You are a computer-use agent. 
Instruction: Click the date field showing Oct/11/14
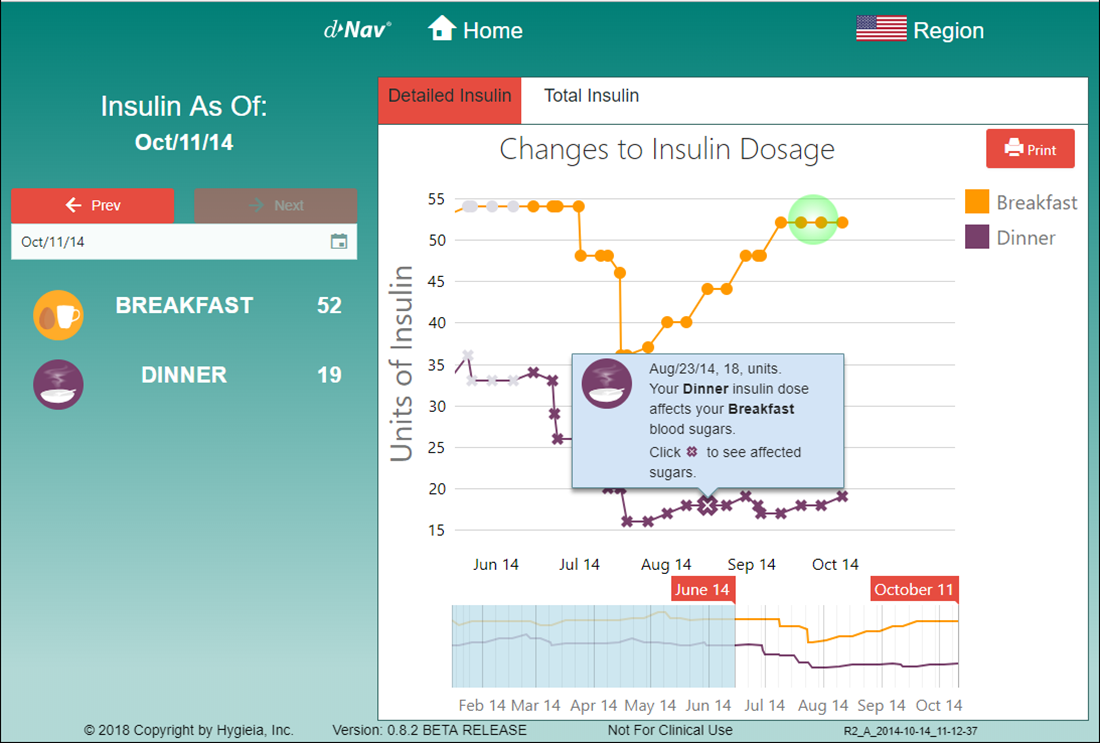tap(184, 241)
